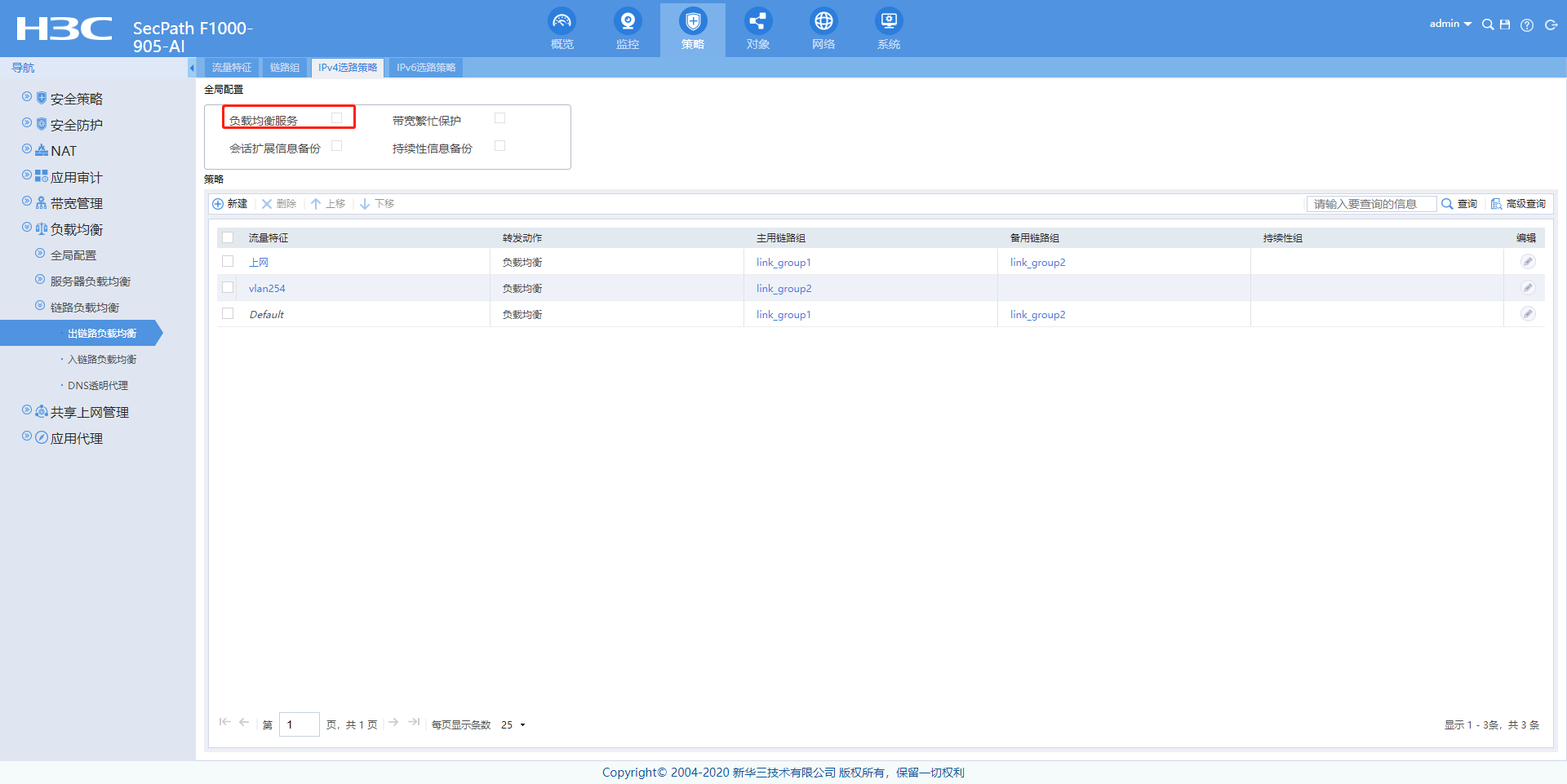Go to previous page arrow icon
1567x784 pixels.
(x=244, y=722)
